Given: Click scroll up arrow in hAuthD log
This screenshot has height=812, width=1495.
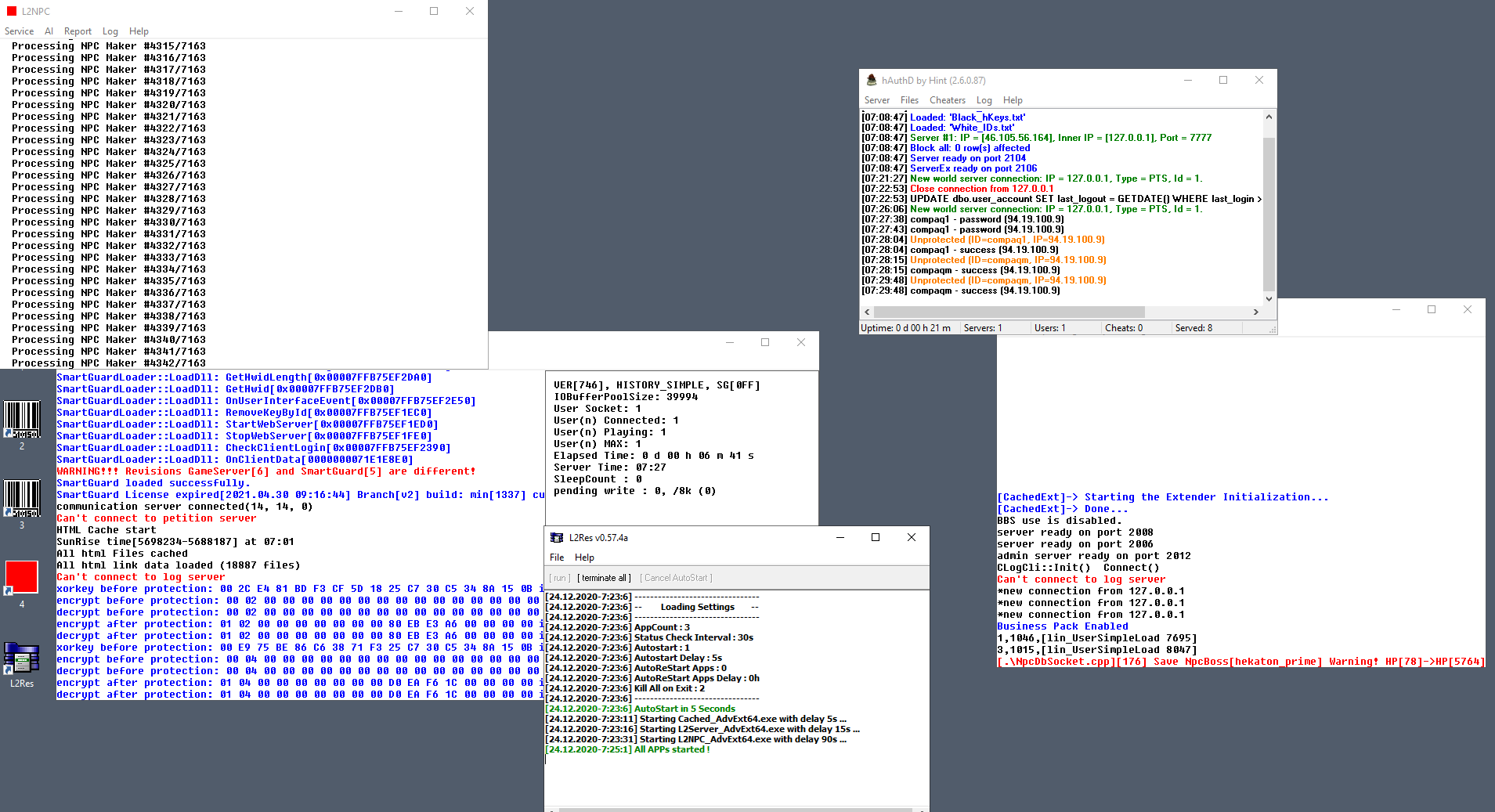Looking at the screenshot, I should (x=1269, y=117).
